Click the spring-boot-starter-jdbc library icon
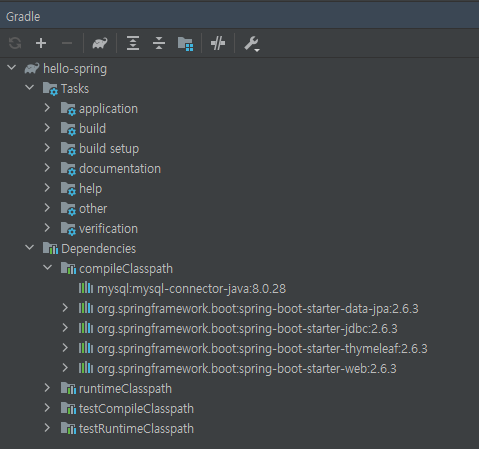479x449 pixels. tap(86, 328)
